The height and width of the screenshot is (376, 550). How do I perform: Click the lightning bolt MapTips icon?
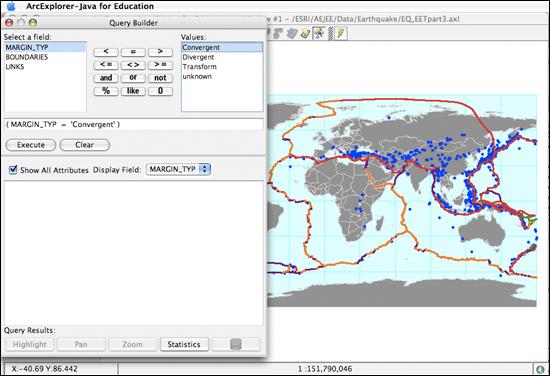click(341, 34)
